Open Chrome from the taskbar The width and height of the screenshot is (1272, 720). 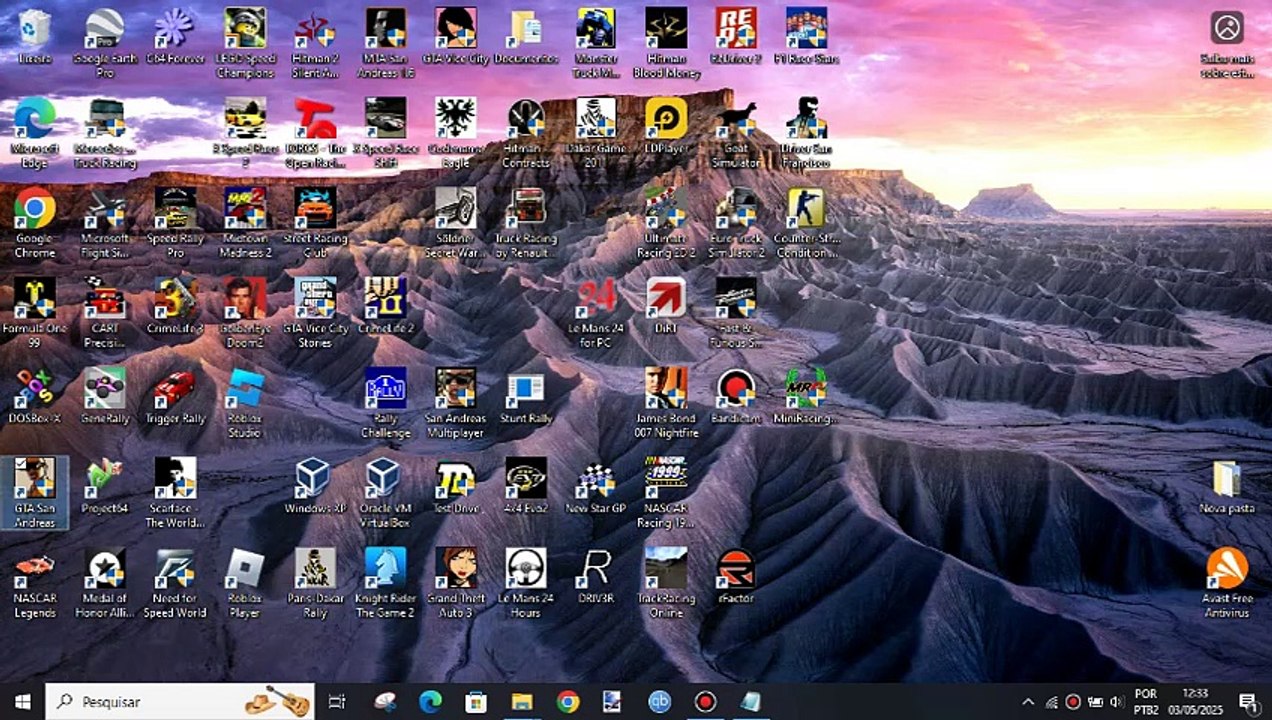(x=568, y=702)
